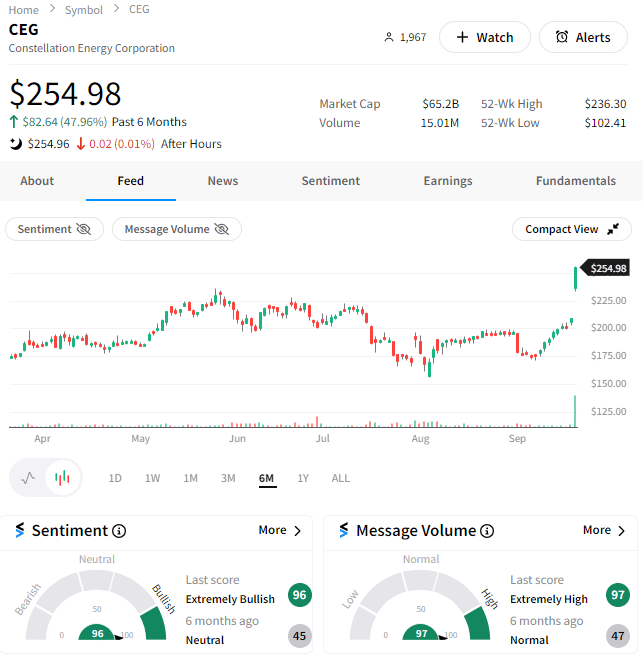Click the green up arrow beside $82.64
Image resolution: width=643 pixels, height=656 pixels.
point(13,122)
